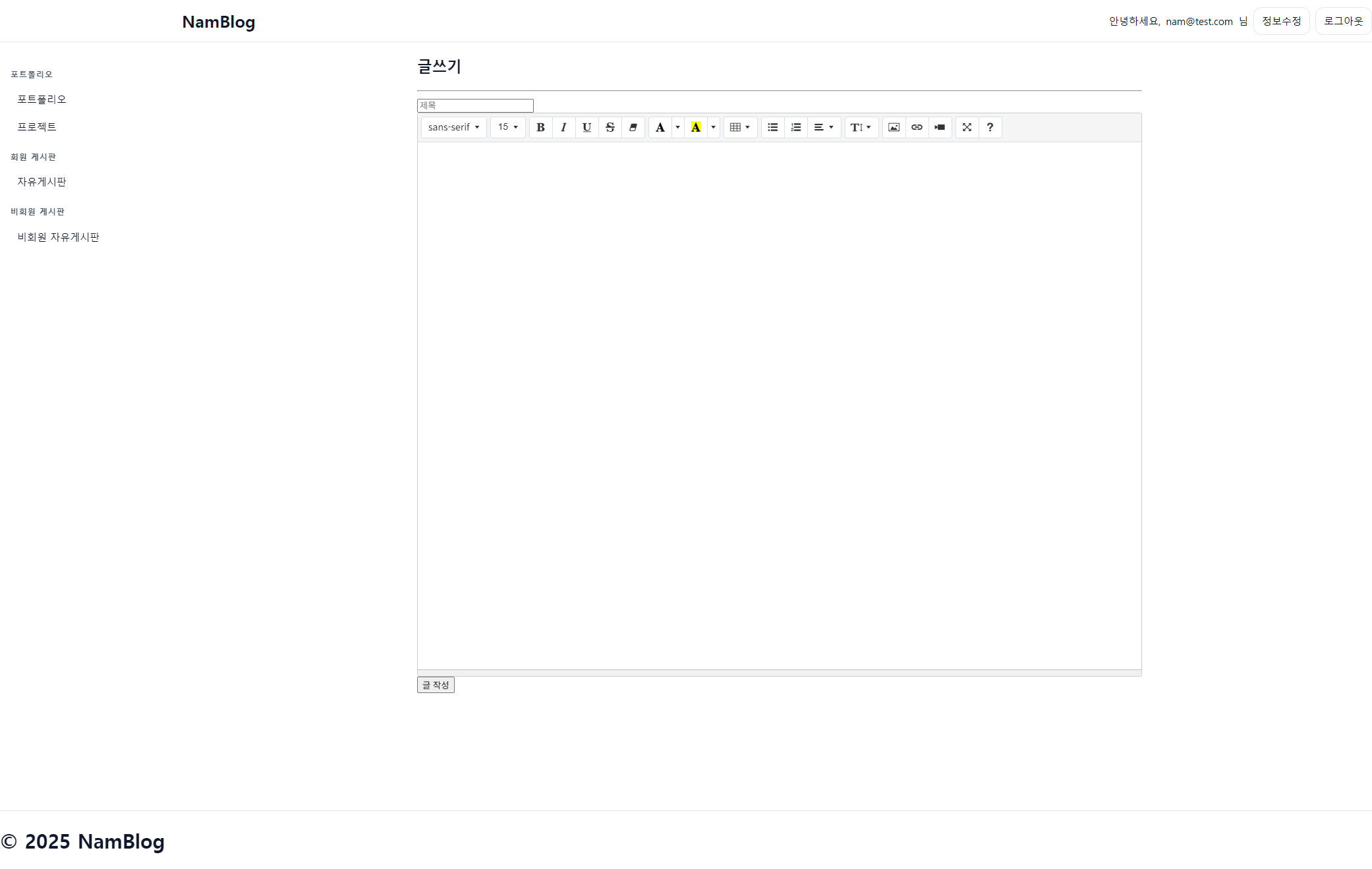Open the editor help question mark
The width and height of the screenshot is (1372, 869).
pos(990,127)
